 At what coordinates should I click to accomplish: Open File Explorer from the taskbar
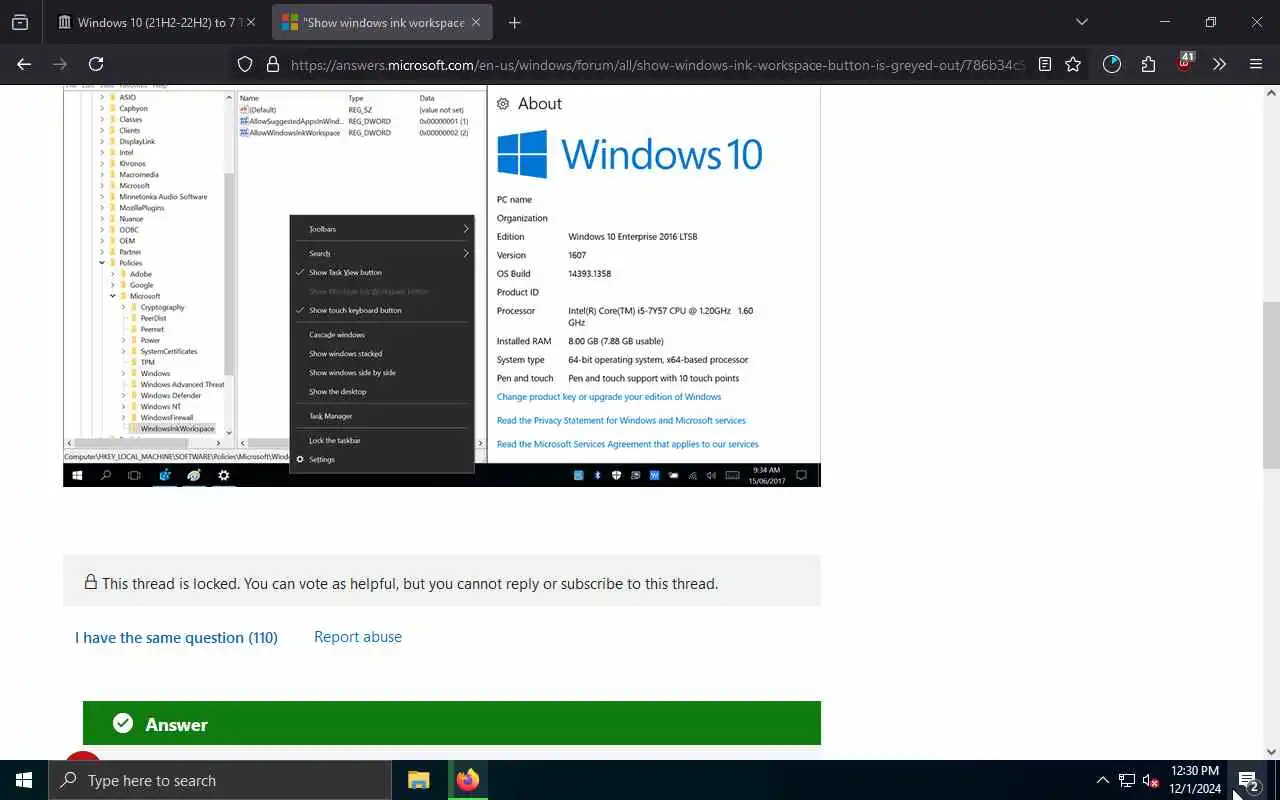click(418, 780)
